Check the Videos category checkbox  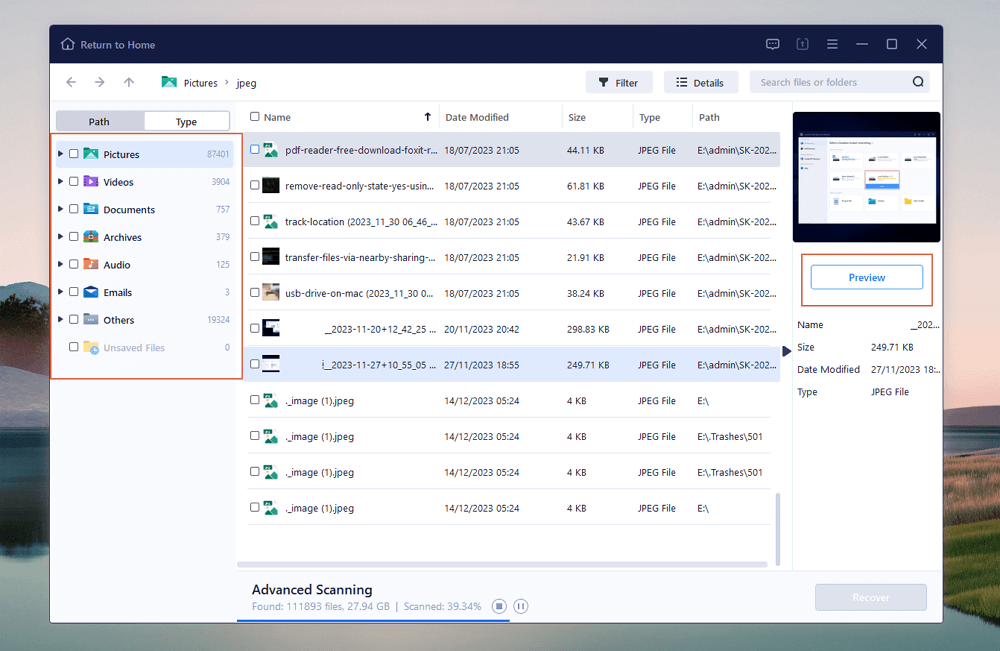[x=74, y=182]
